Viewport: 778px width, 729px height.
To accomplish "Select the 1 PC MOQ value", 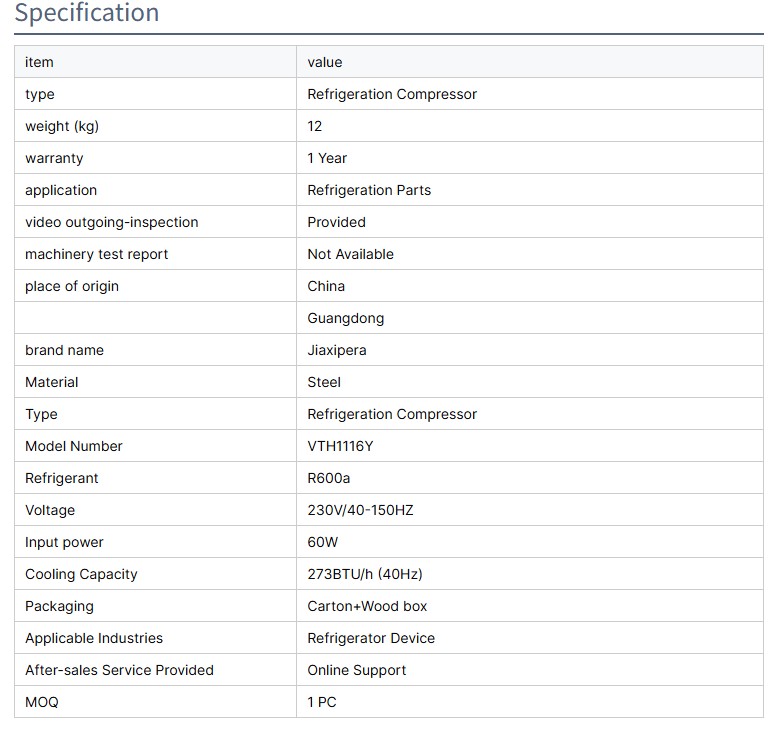I will click(322, 702).
